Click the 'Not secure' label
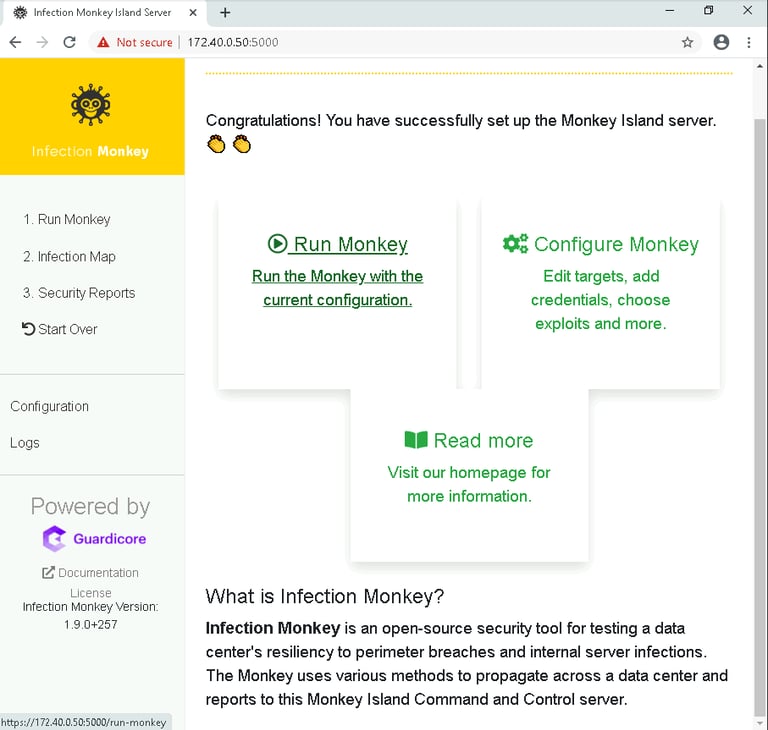Viewport: 768px width, 730px height. pyautogui.click(x=144, y=43)
